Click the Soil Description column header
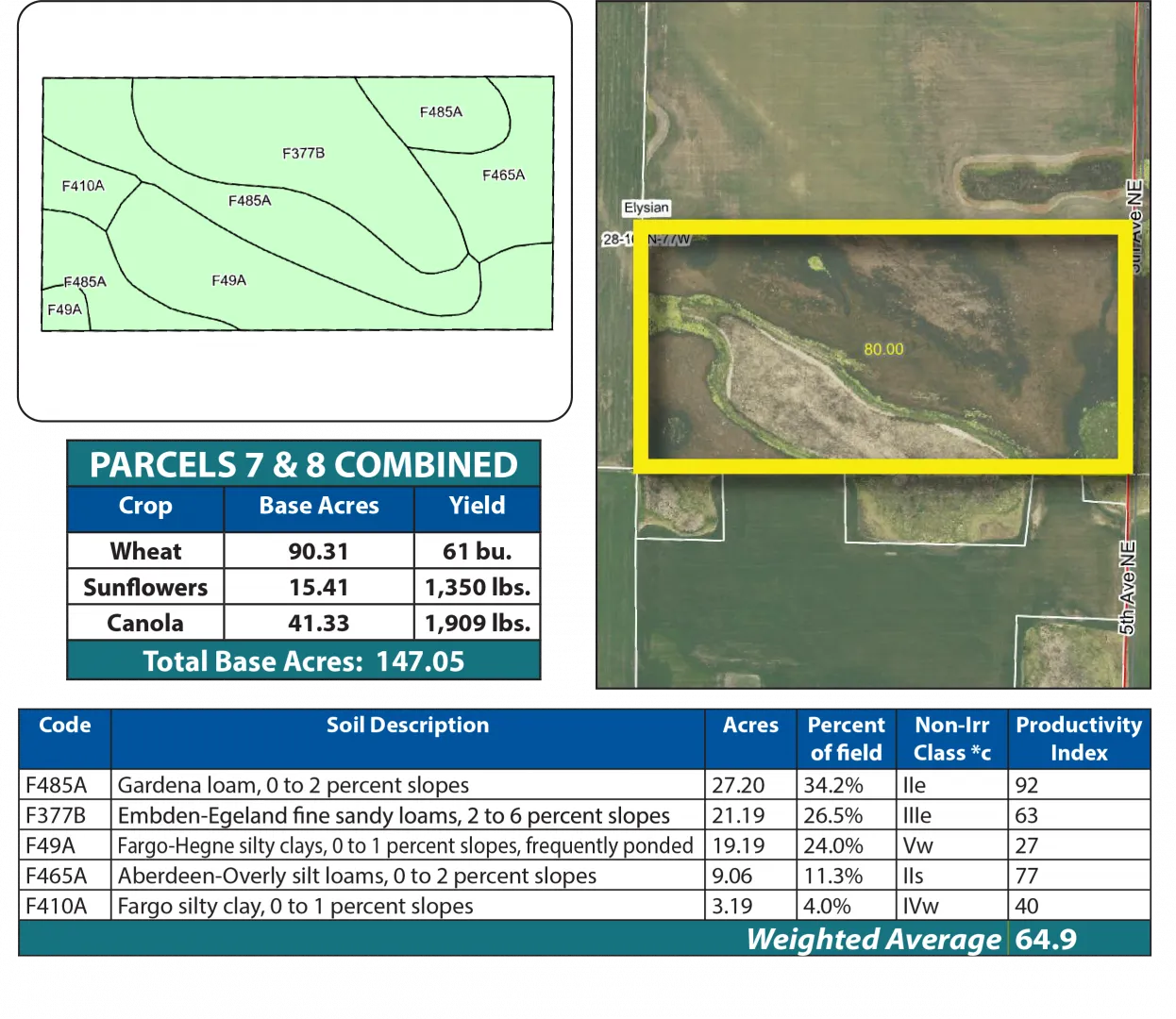Screen dimensions: 1176x1019 (x=407, y=726)
